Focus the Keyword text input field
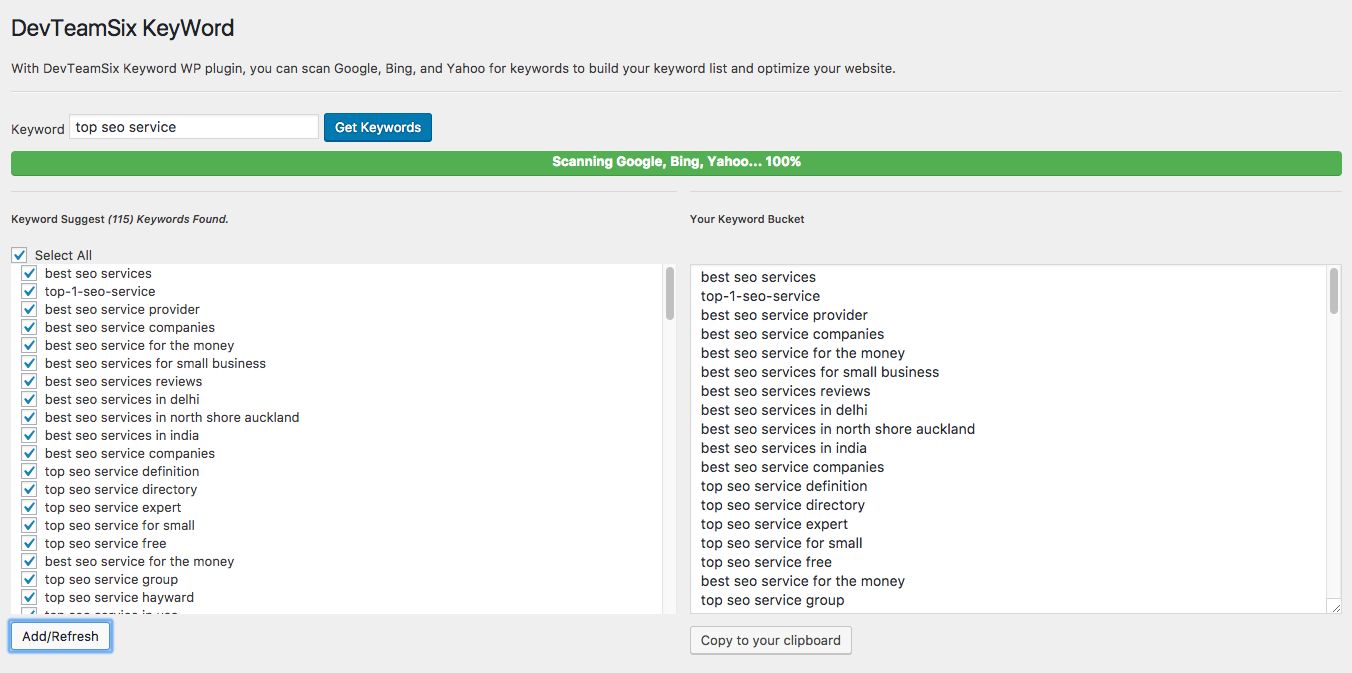The image size is (1352, 673). (194, 127)
